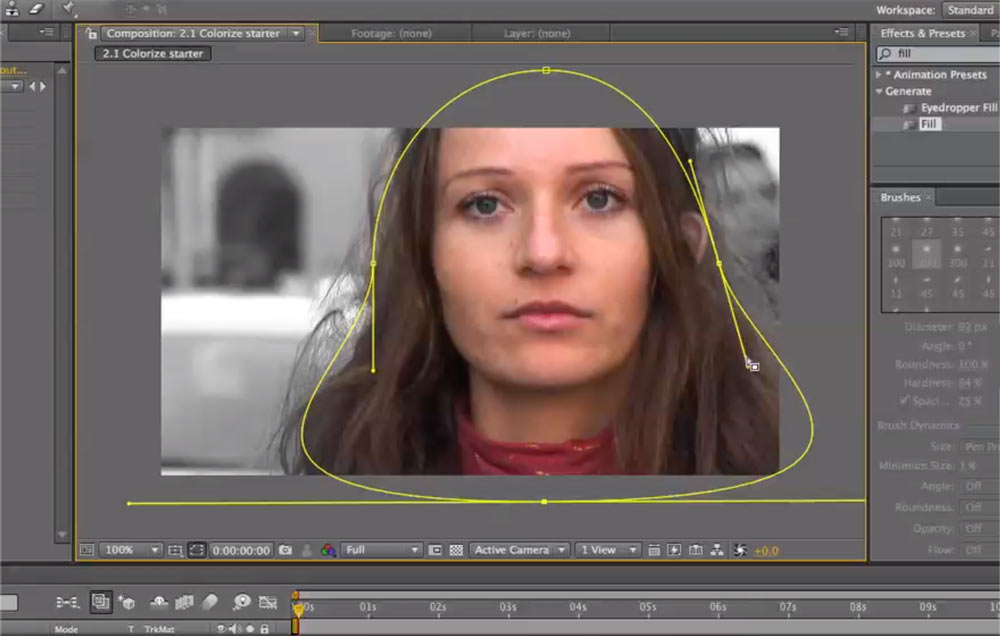The image size is (1000, 636).
Task: Open the Active Camera view dropdown
Action: pos(518,550)
